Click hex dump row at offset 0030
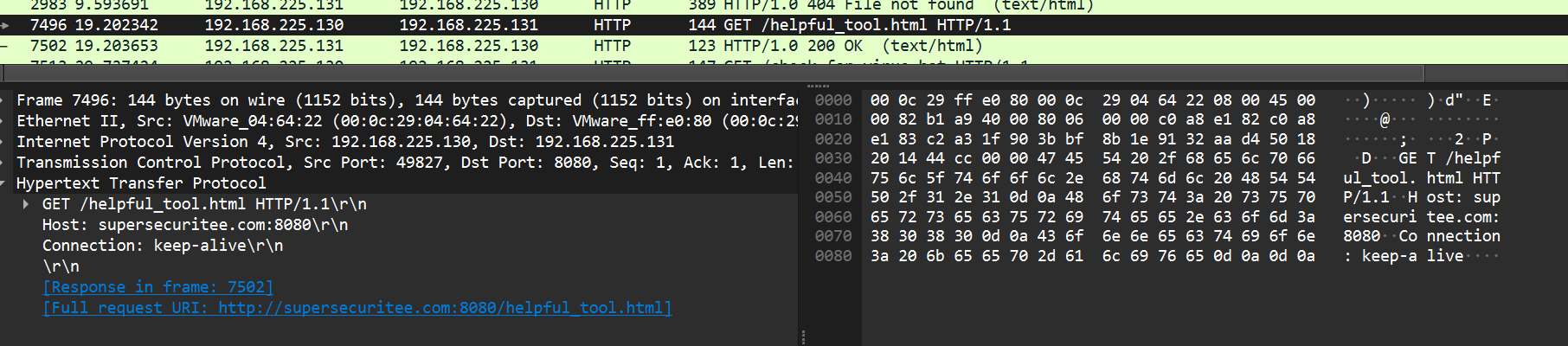The width and height of the screenshot is (1568, 346). tap(1092, 158)
